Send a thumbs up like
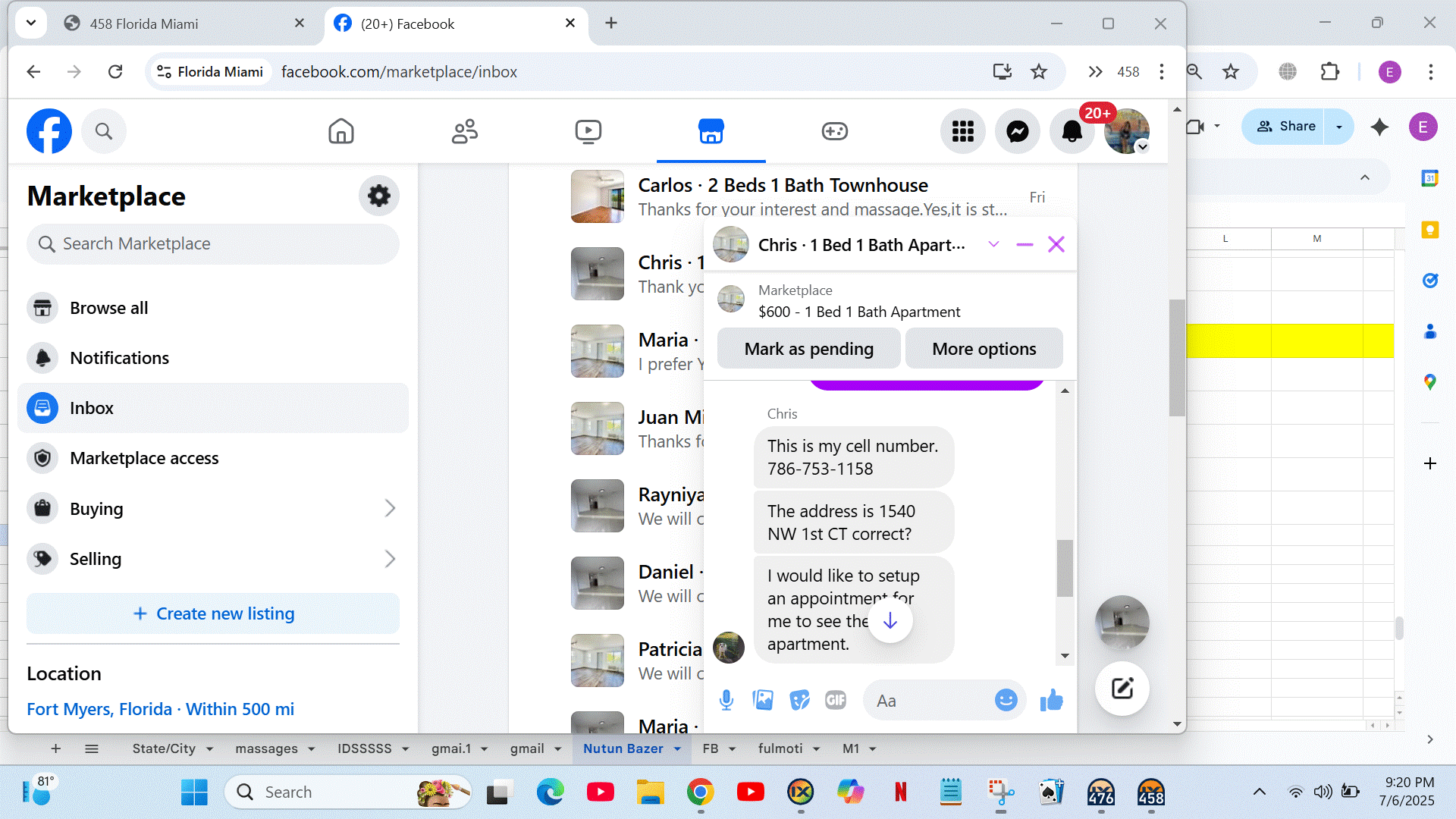This screenshot has height=819, width=1456. pos(1051,700)
